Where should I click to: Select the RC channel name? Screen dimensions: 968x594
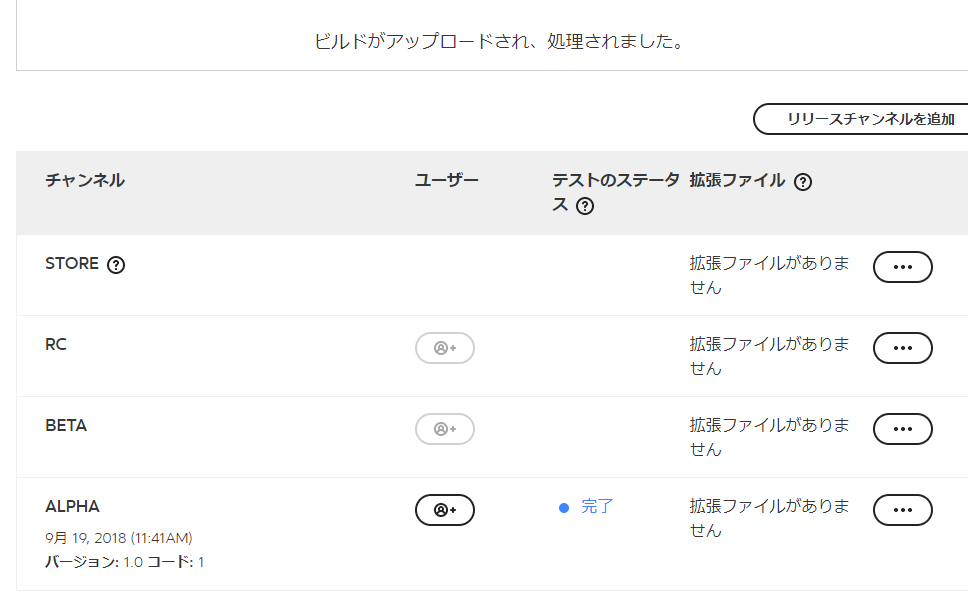tap(56, 345)
